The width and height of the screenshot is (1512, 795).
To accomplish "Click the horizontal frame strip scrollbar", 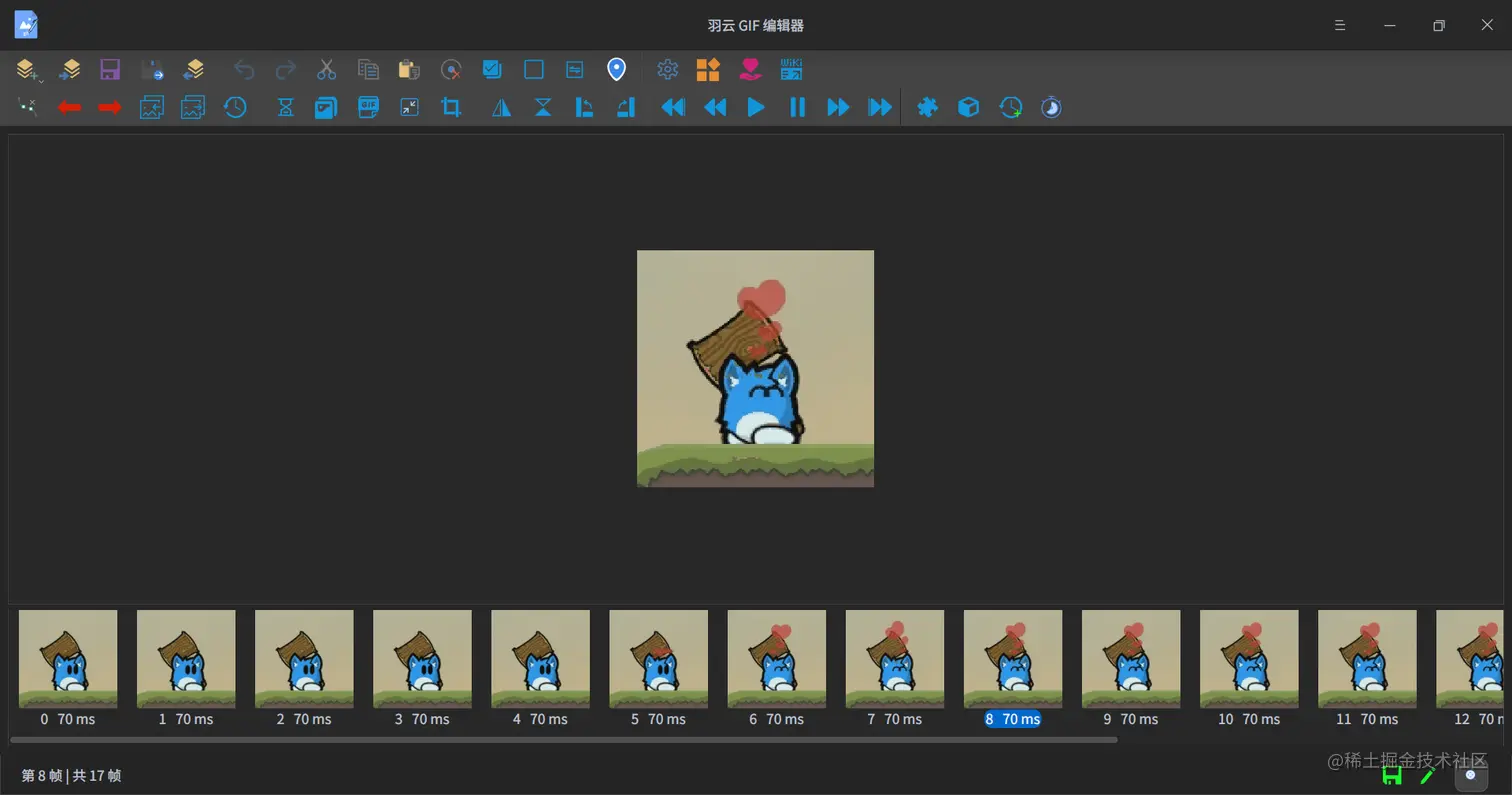I will click(x=563, y=740).
